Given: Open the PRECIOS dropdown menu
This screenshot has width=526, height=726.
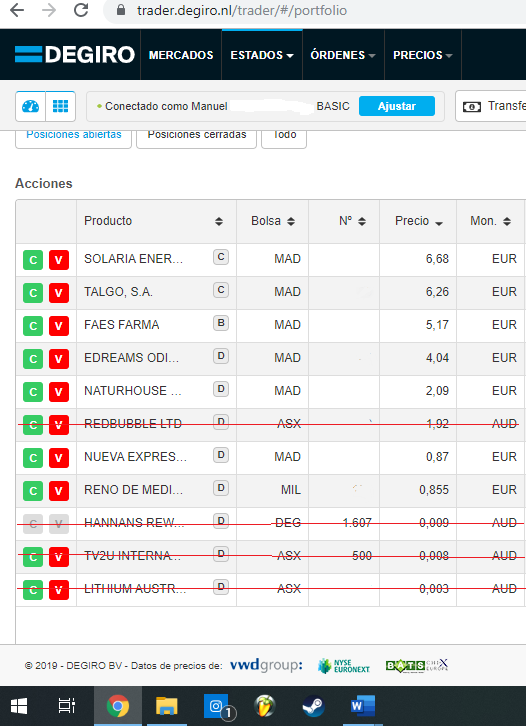Looking at the screenshot, I should (x=423, y=55).
